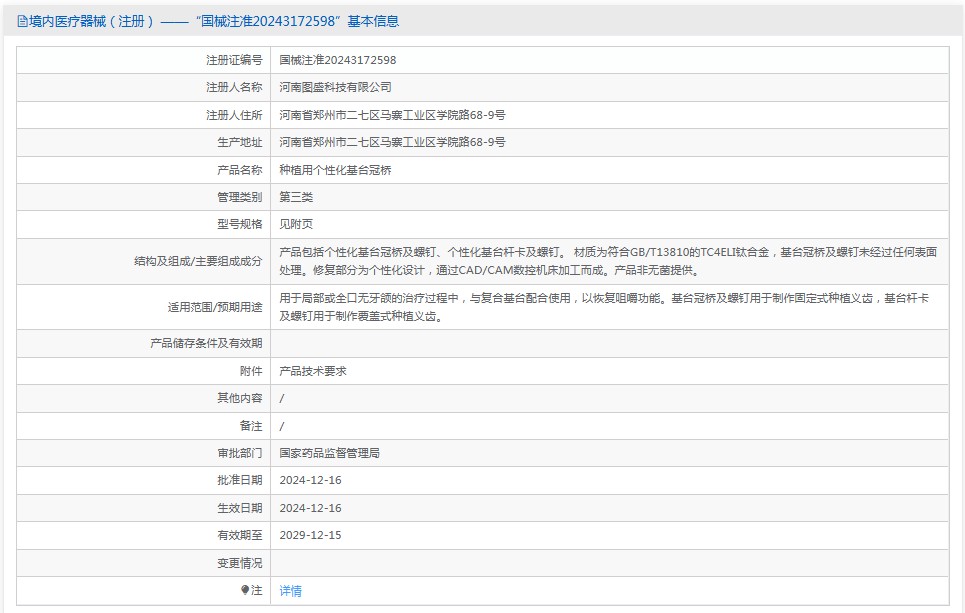Select management category 第三类
Image resolution: width=965 pixels, height=613 pixels.
(x=296, y=197)
